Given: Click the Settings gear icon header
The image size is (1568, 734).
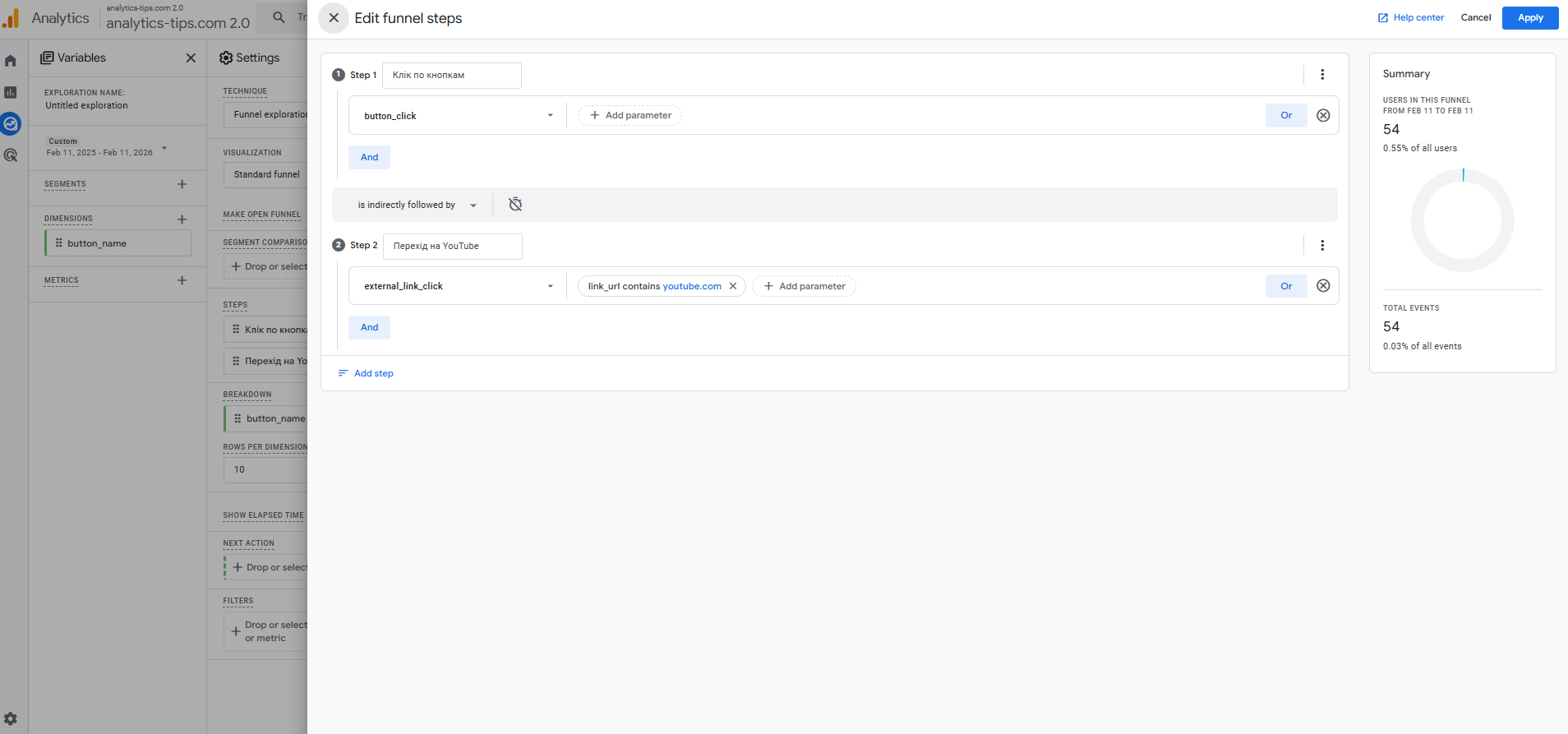Looking at the screenshot, I should coord(226,58).
